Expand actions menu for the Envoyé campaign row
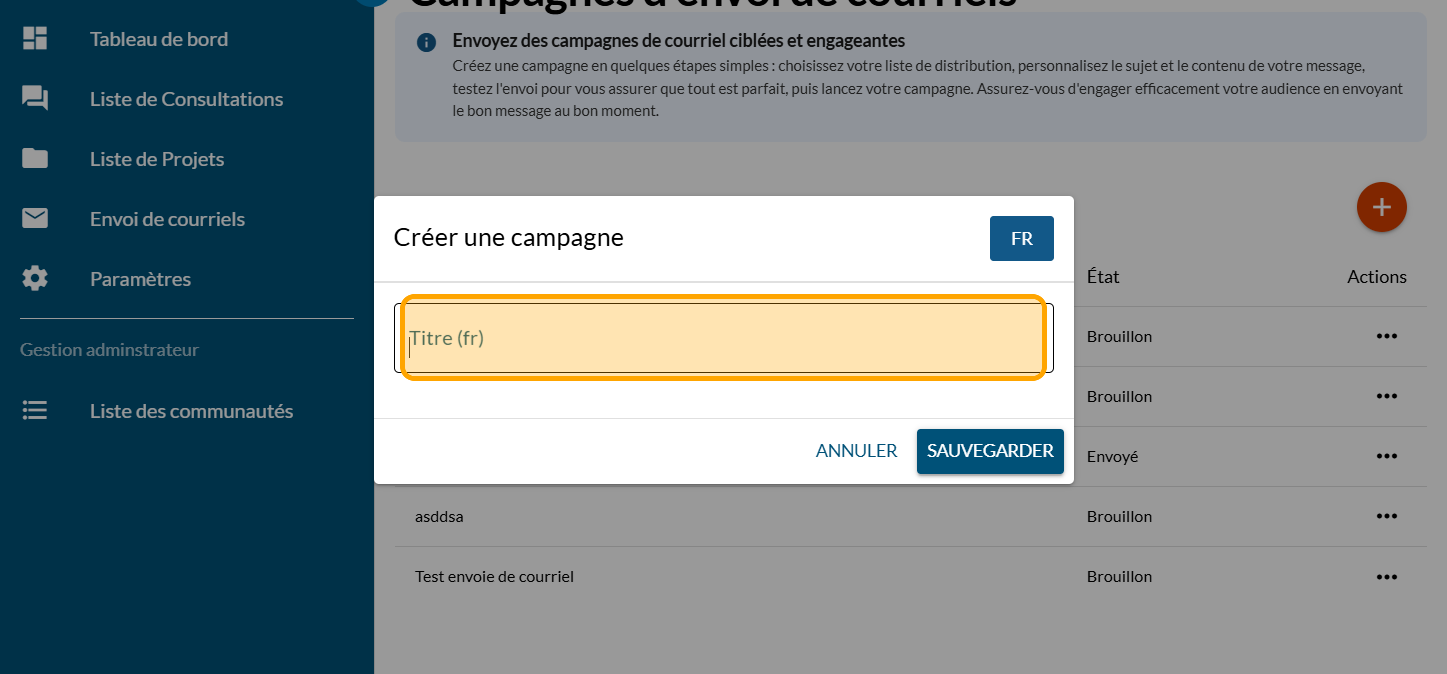Viewport: 1447px width, 674px height. point(1386,456)
